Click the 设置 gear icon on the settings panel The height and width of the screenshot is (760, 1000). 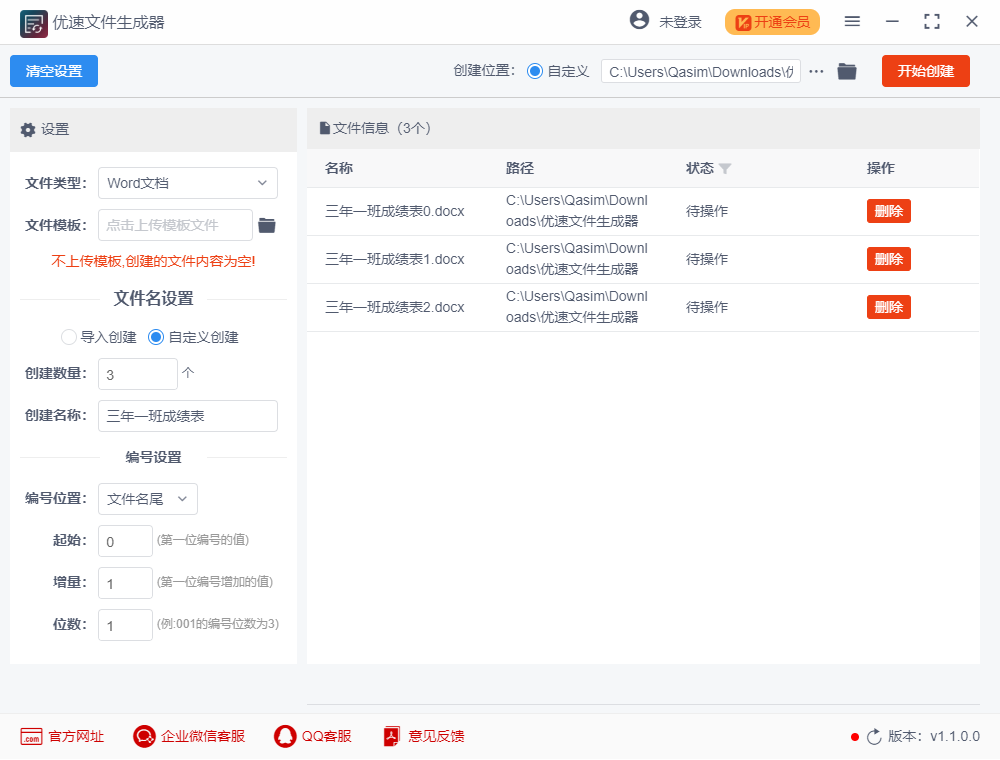[x=29, y=131]
